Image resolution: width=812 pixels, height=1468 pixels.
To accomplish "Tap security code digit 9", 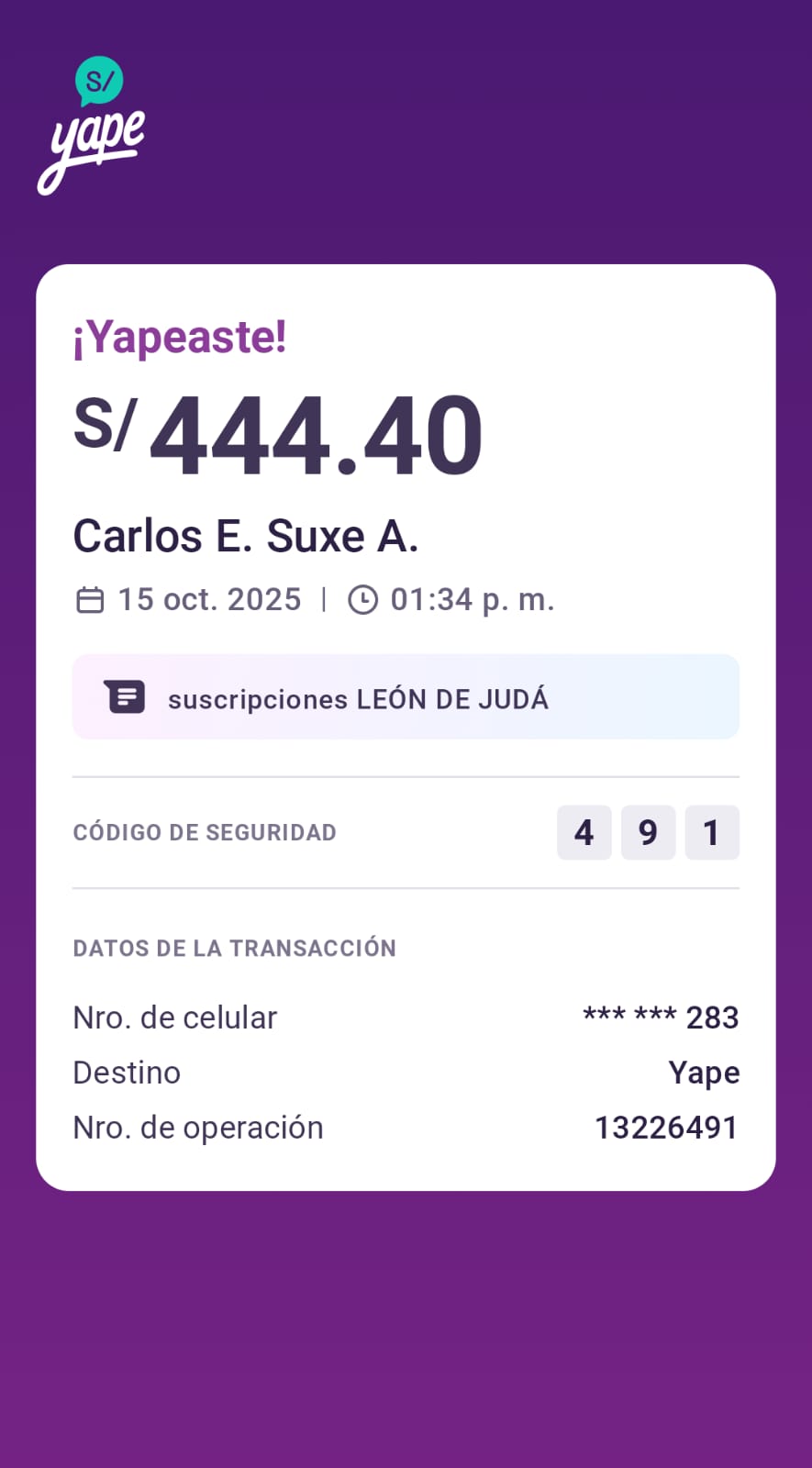I will click(x=648, y=832).
